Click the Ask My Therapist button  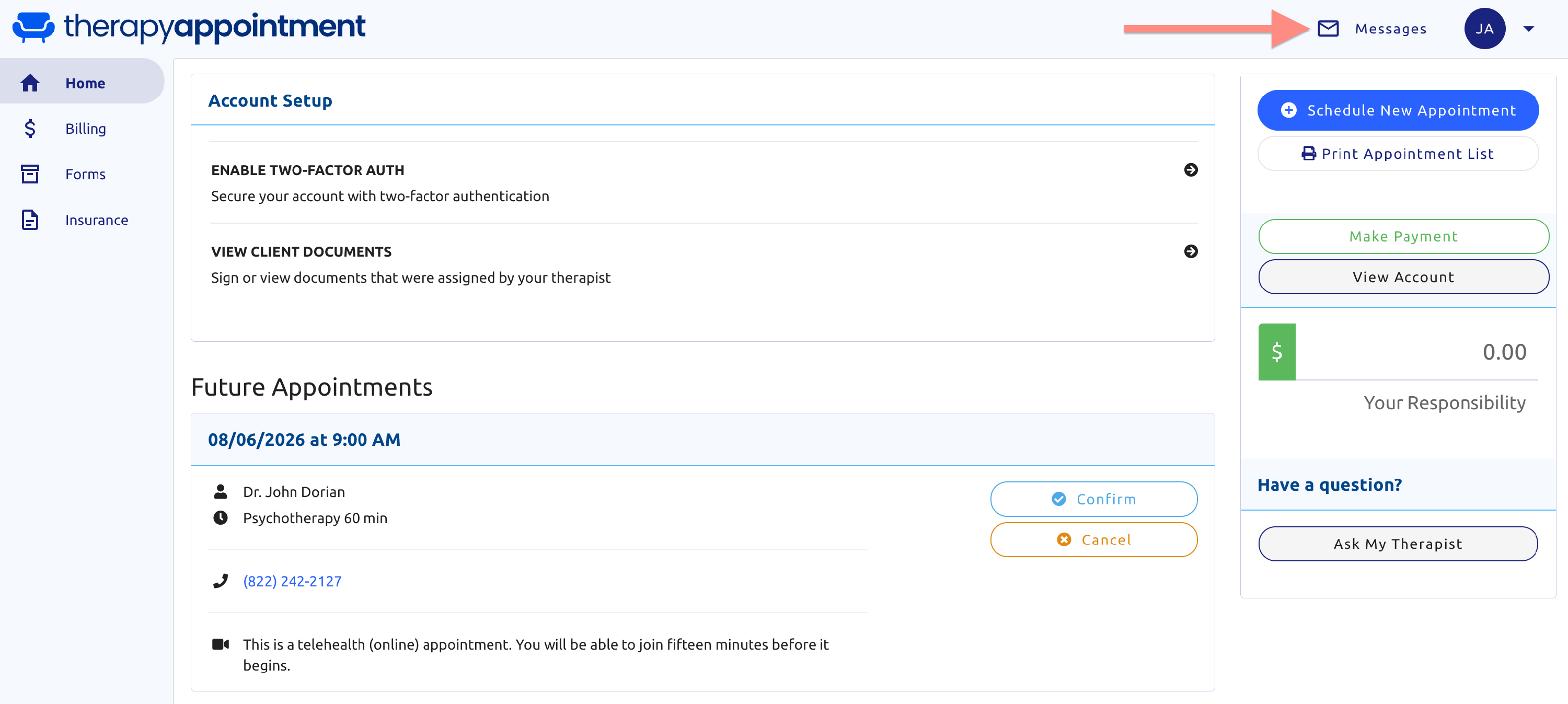[1398, 544]
